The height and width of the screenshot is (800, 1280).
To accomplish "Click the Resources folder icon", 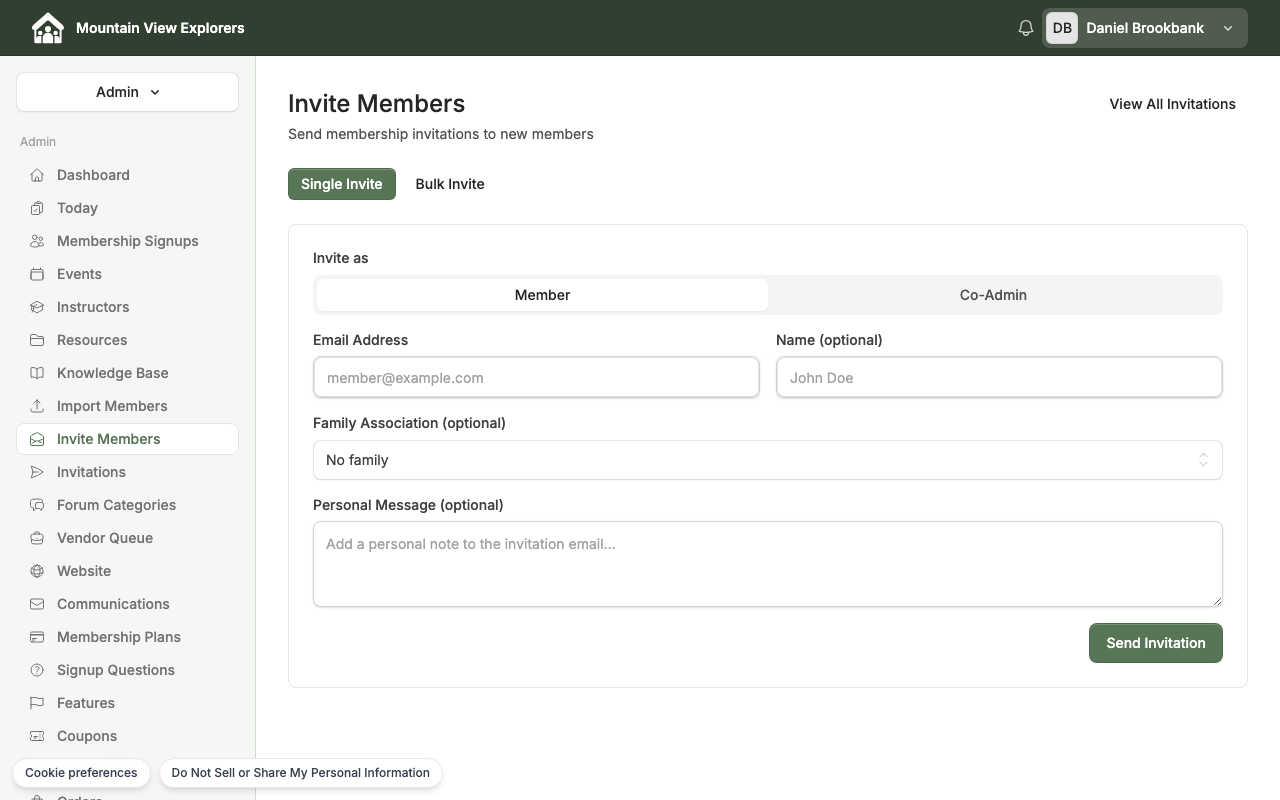I will (x=37, y=340).
